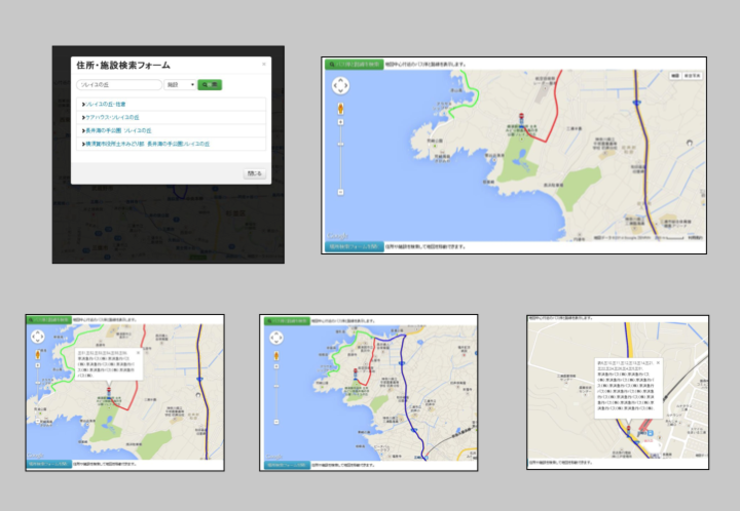
Task: Type in the ソレイユの丘 search input field
Action: pos(119,85)
